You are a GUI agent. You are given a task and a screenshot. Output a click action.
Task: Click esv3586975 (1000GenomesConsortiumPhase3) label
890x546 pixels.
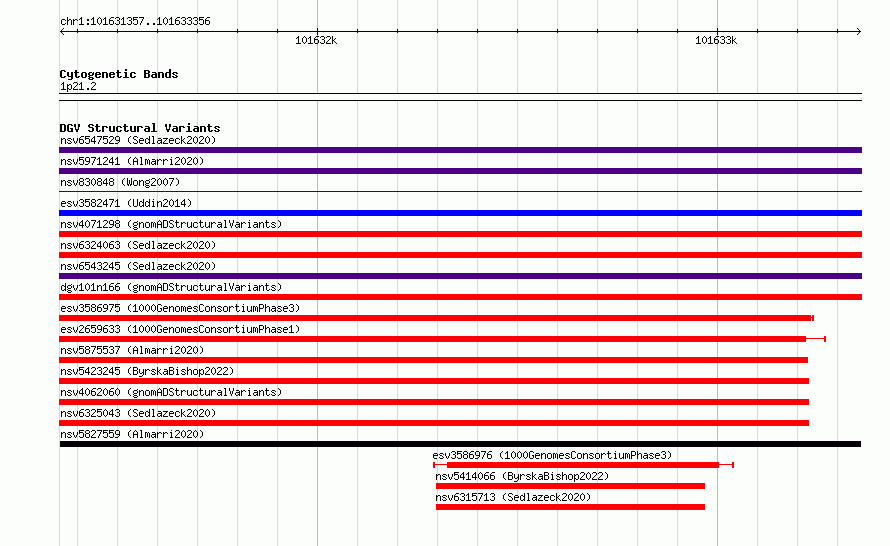pyautogui.click(x=180, y=308)
